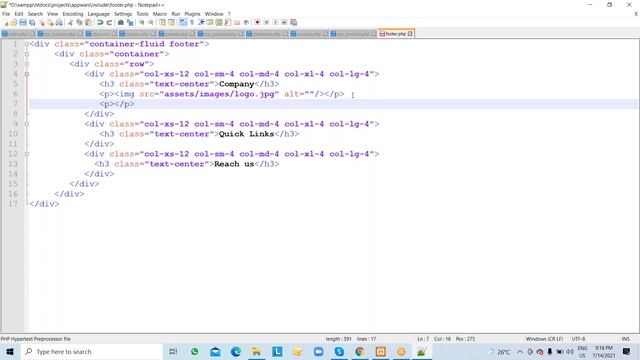Click the 'Quick Links' heading text
Screen dimensions: 640x360
point(247,134)
